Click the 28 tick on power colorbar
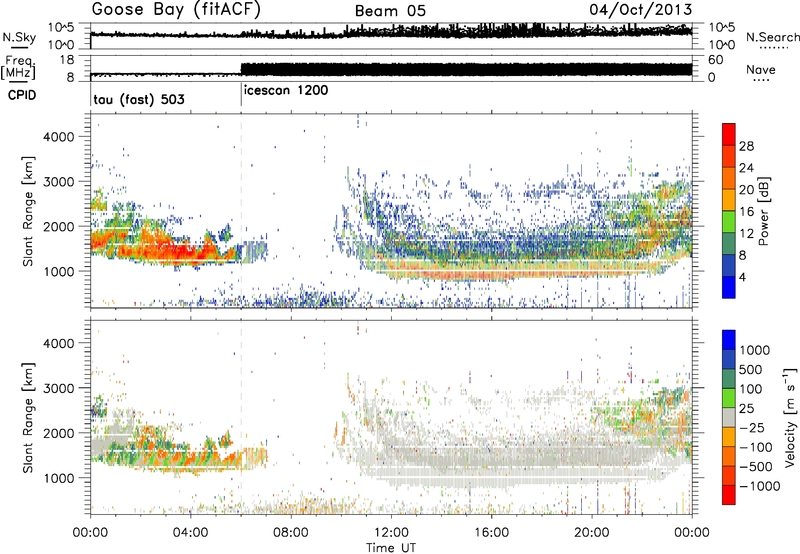Viewport: 800px width, 554px height. (x=746, y=146)
